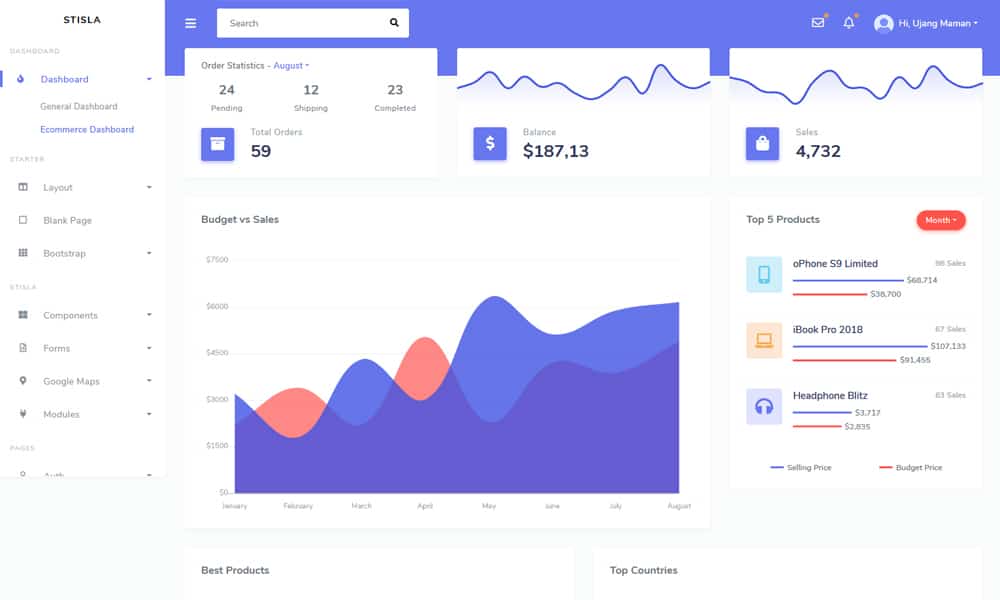The width and height of the screenshot is (1000, 600).
Task: Open the red Month dropdown button
Action: 940,220
